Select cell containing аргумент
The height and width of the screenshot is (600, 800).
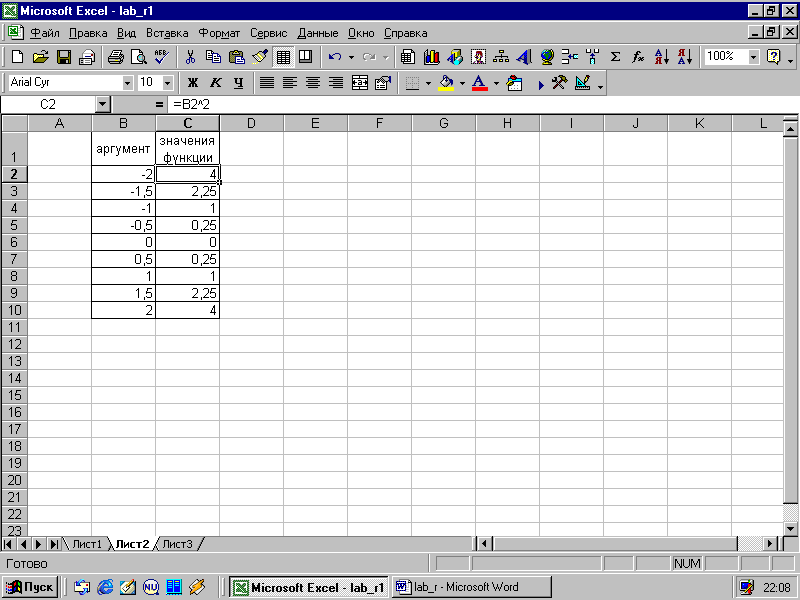pyautogui.click(x=123, y=148)
